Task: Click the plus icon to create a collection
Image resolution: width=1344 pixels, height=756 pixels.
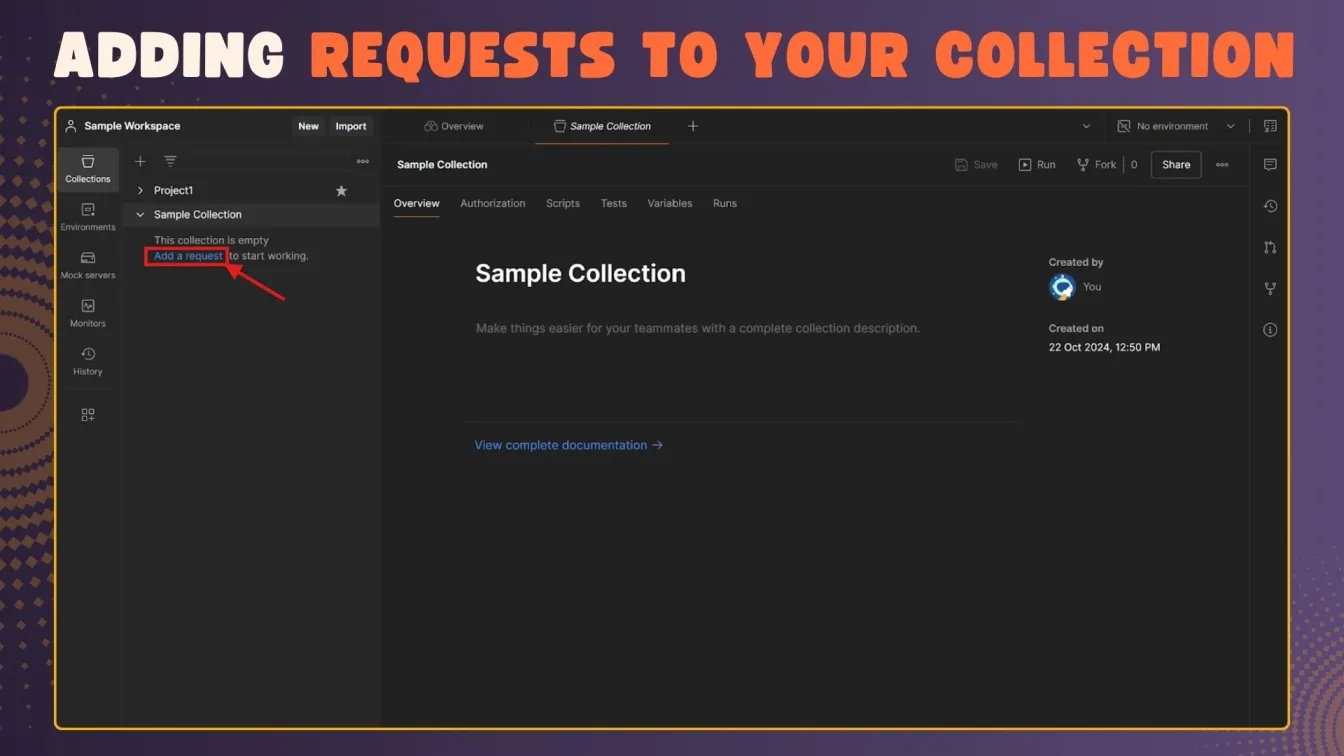Action: click(x=140, y=161)
